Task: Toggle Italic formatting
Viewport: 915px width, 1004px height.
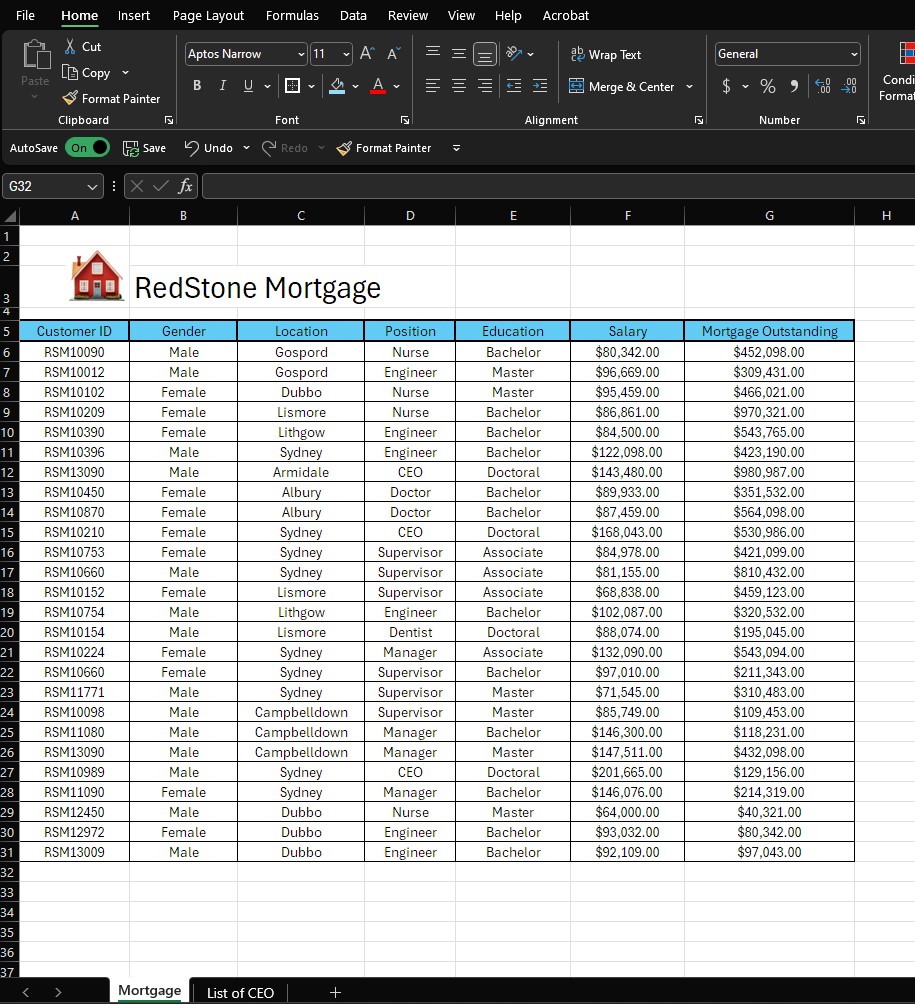Action: (222, 86)
